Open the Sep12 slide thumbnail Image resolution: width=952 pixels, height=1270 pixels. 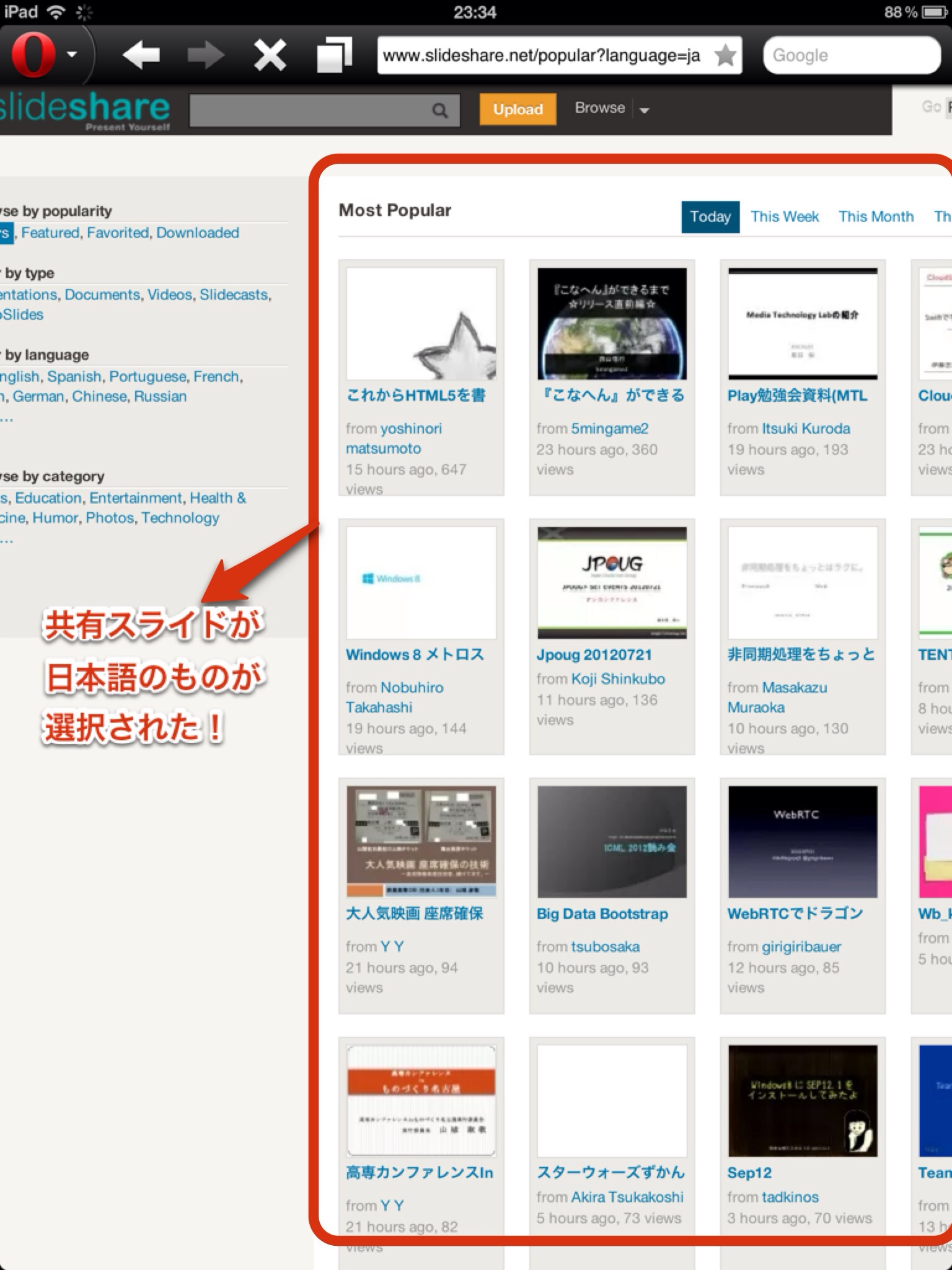(803, 1101)
